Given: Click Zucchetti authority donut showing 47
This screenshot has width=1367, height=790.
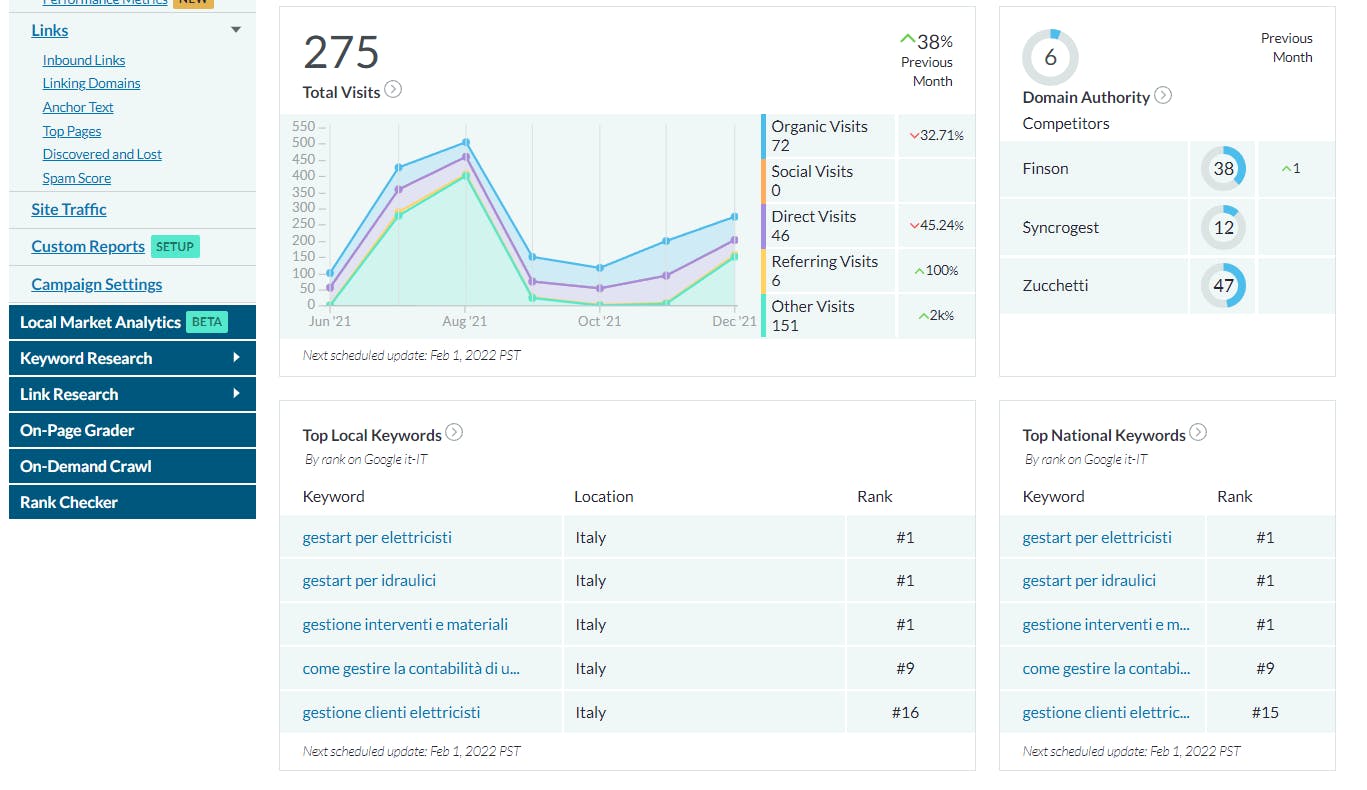Looking at the screenshot, I should pyautogui.click(x=1223, y=285).
